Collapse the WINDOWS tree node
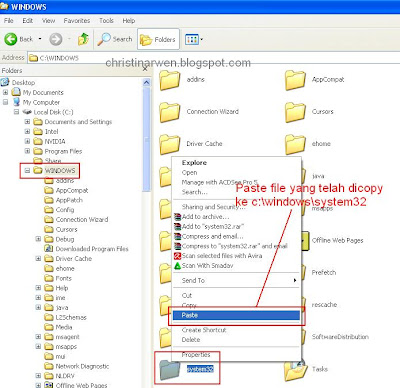The height and width of the screenshot is (388, 400). click(27, 171)
